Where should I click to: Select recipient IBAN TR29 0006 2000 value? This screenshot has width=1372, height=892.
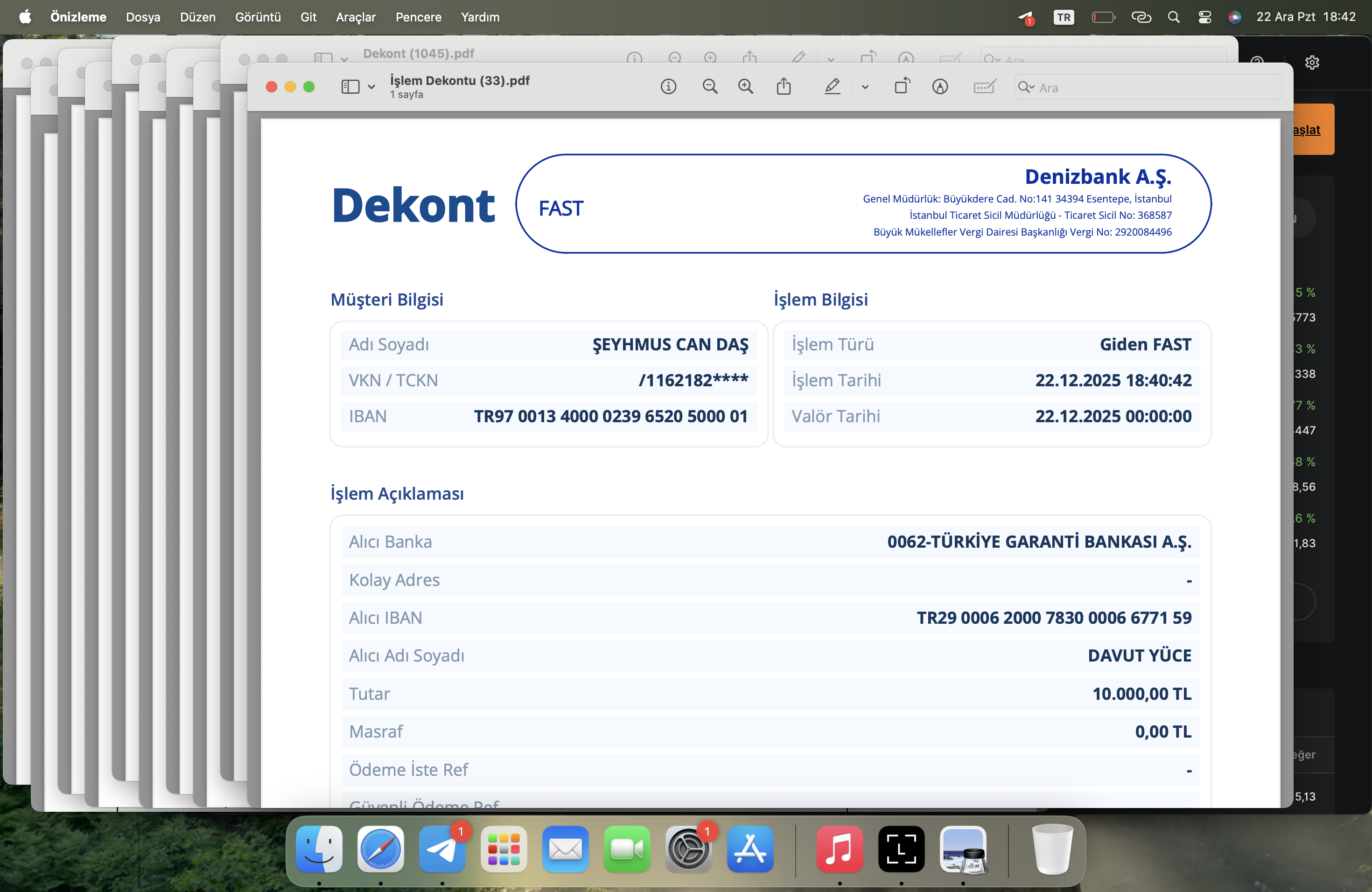1054,617
